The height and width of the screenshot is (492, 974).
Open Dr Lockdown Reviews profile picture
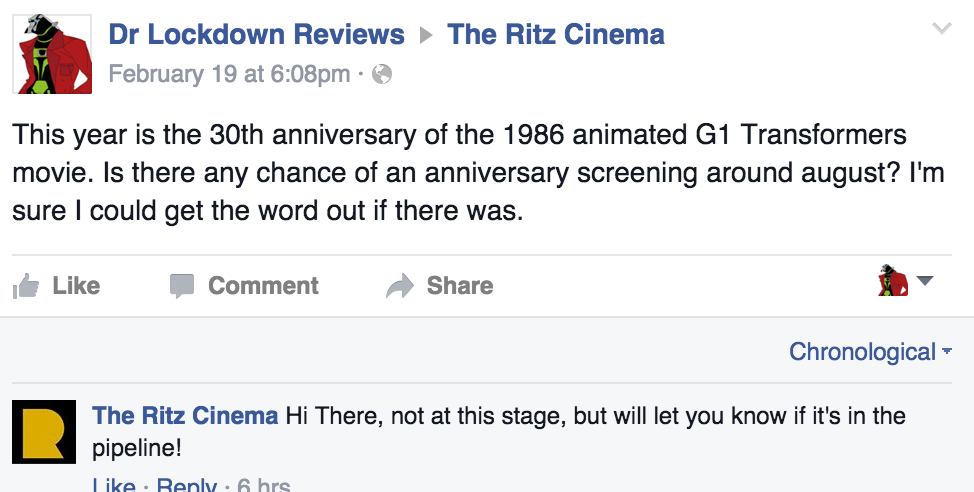point(52,54)
